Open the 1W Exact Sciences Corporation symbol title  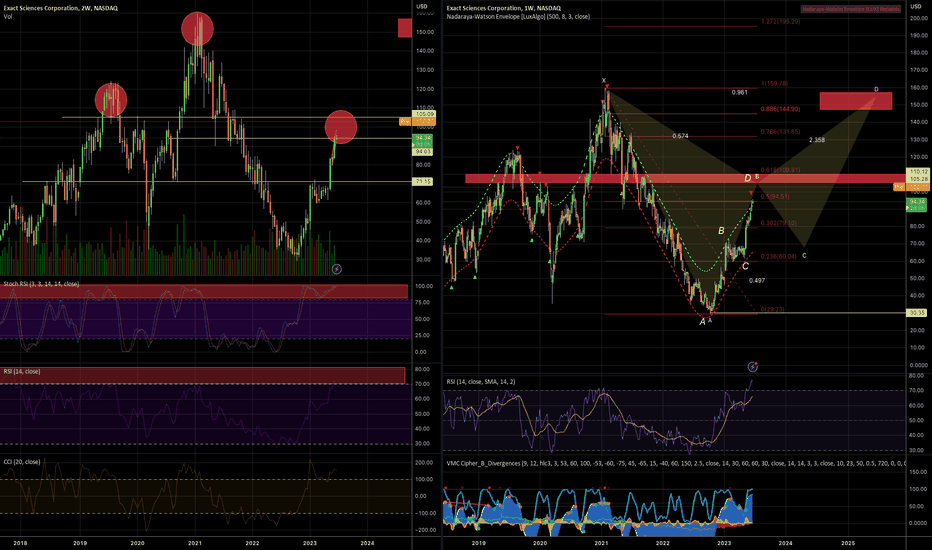click(x=503, y=8)
